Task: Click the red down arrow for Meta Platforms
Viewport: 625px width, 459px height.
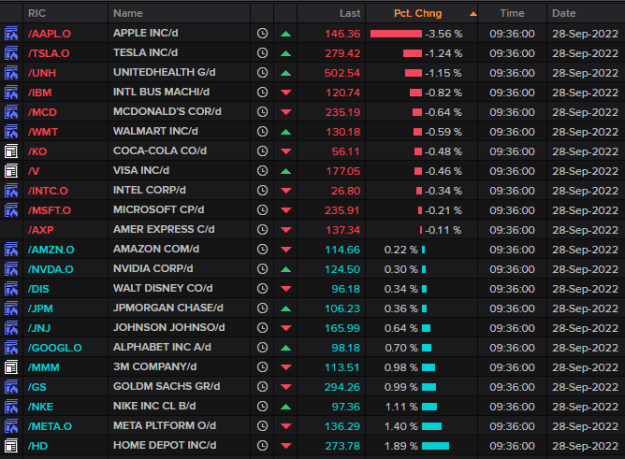Action: (x=286, y=426)
